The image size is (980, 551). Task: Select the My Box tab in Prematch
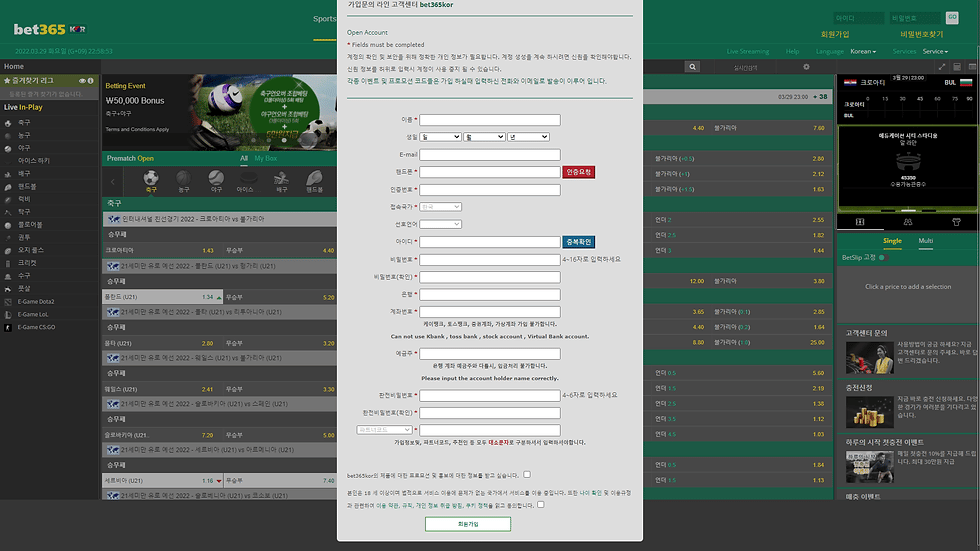tap(266, 159)
